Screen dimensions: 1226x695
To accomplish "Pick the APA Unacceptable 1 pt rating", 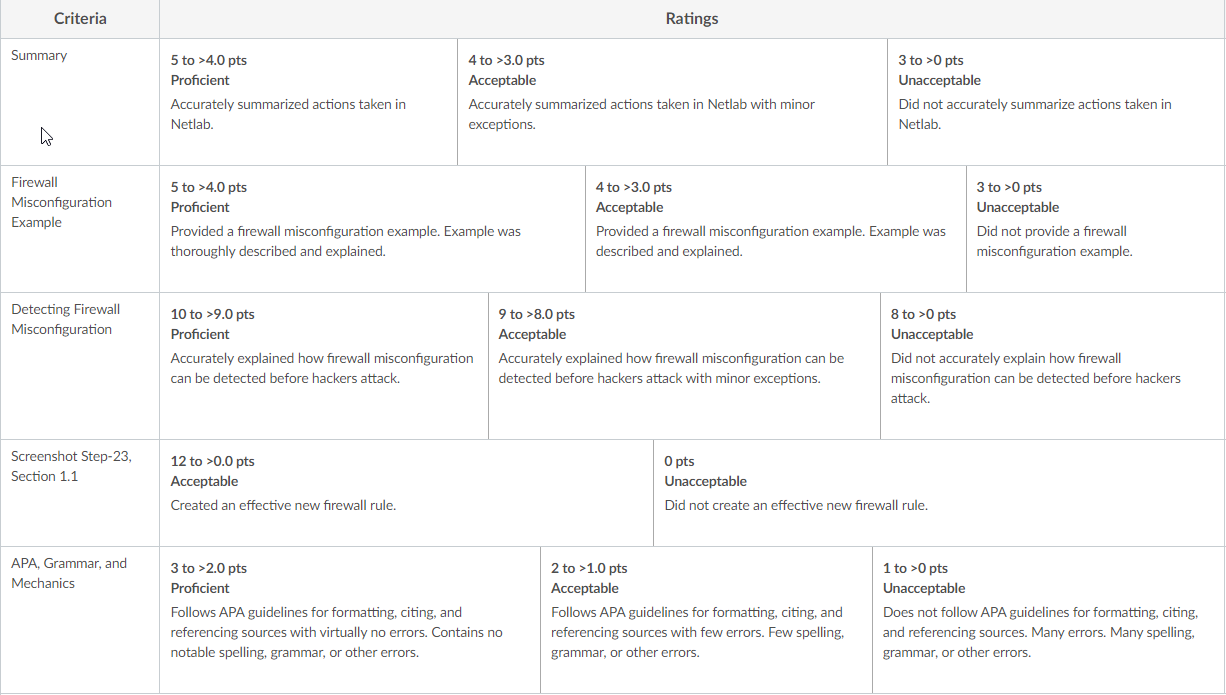I will (x=1049, y=620).
